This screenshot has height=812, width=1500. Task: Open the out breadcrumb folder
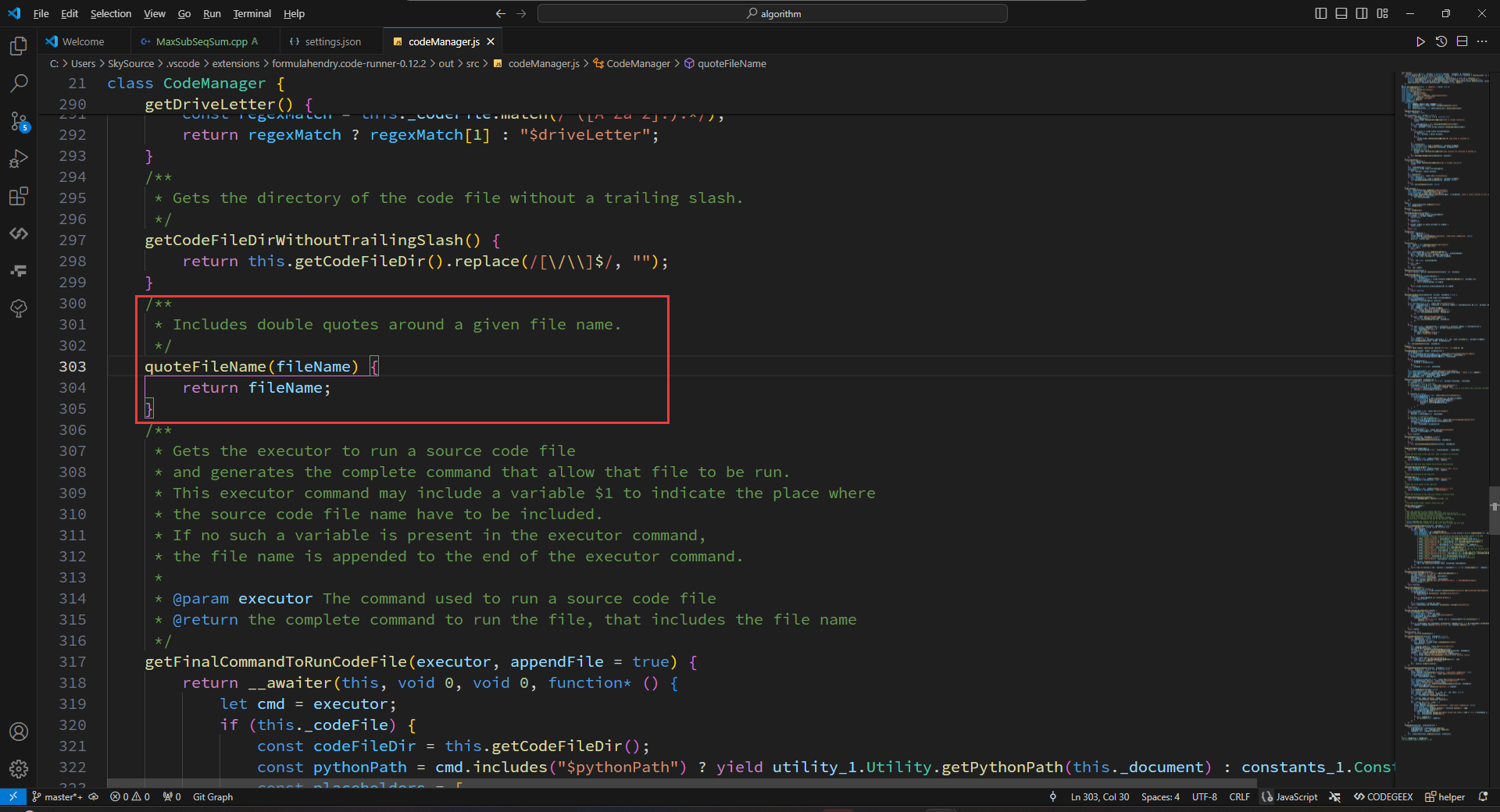coord(445,63)
